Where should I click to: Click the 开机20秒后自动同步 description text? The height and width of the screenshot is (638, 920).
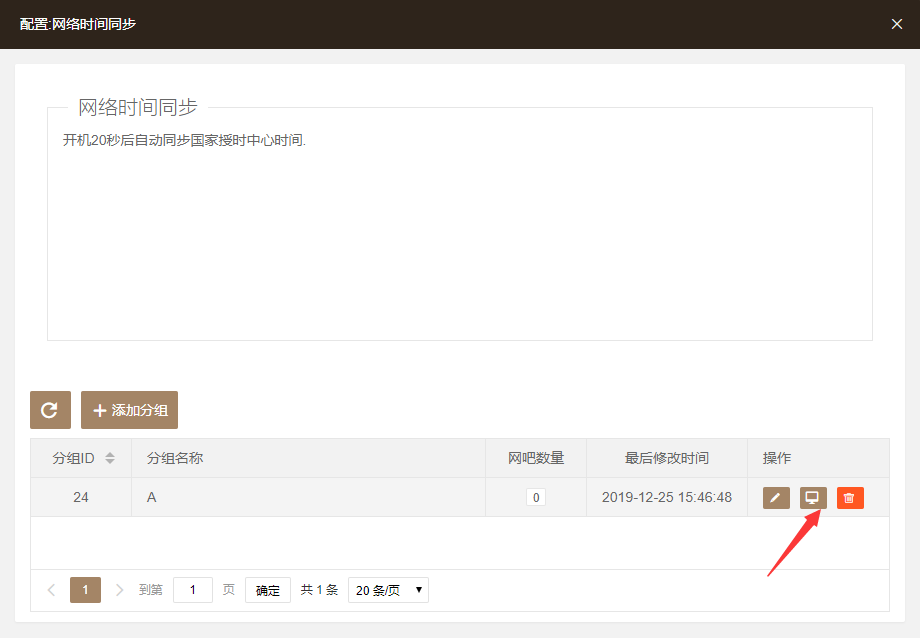coord(184,140)
